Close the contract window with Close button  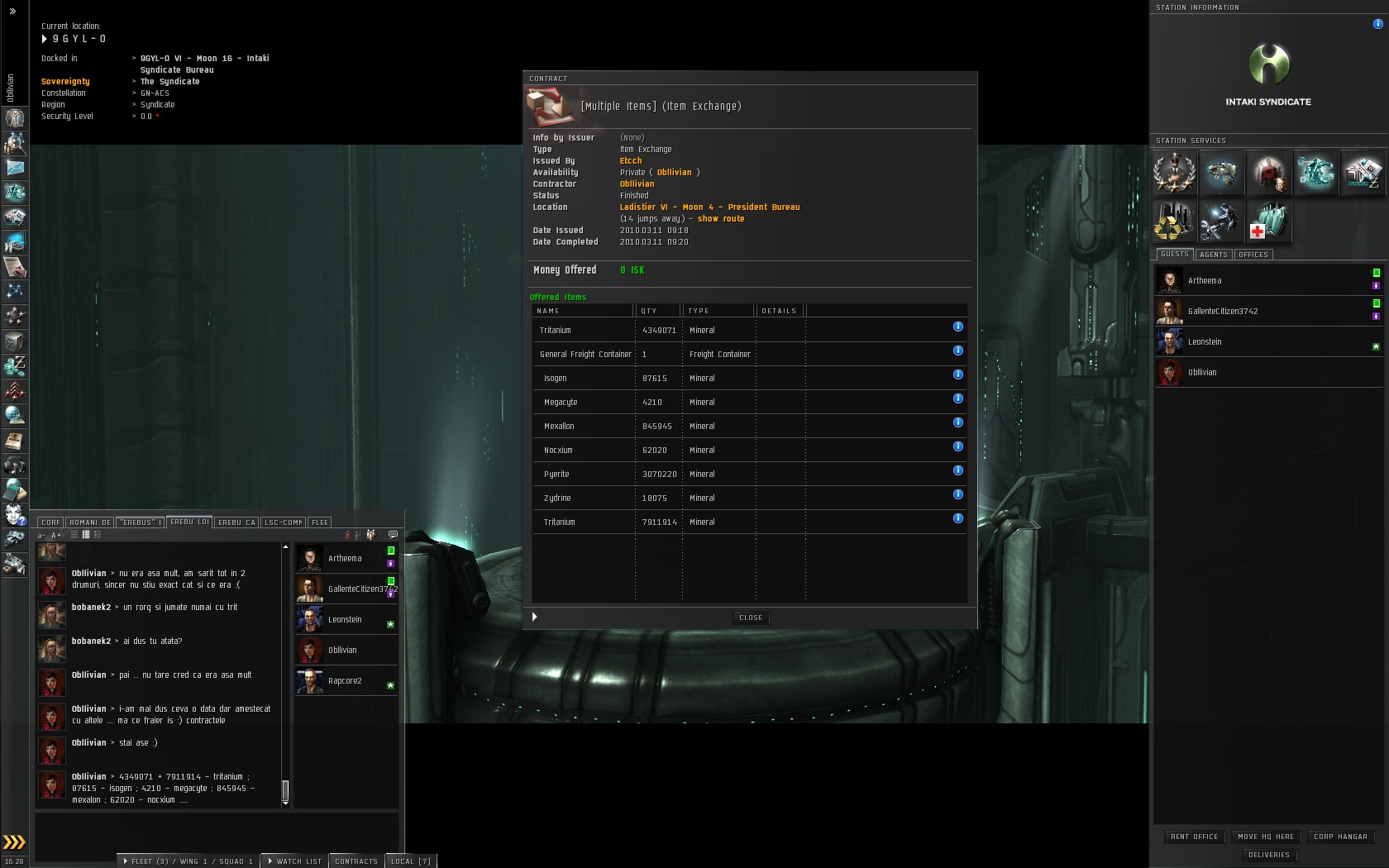[x=751, y=618]
